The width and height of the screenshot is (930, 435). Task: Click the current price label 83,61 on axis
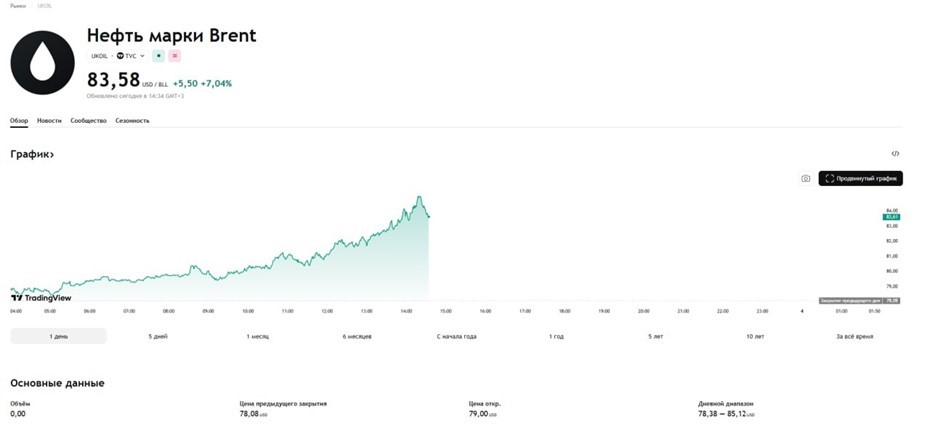pyautogui.click(x=891, y=216)
